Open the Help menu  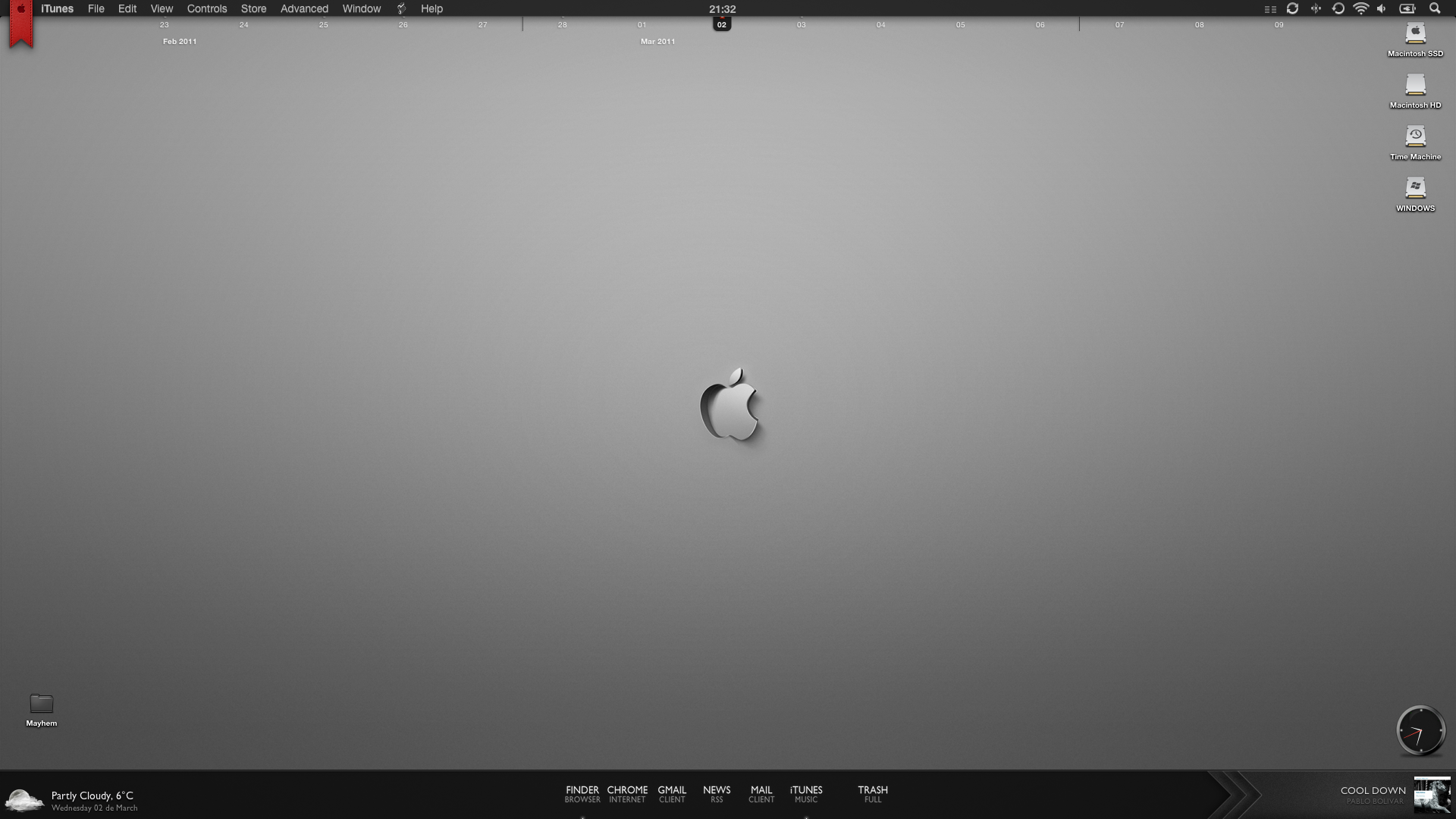click(x=431, y=9)
